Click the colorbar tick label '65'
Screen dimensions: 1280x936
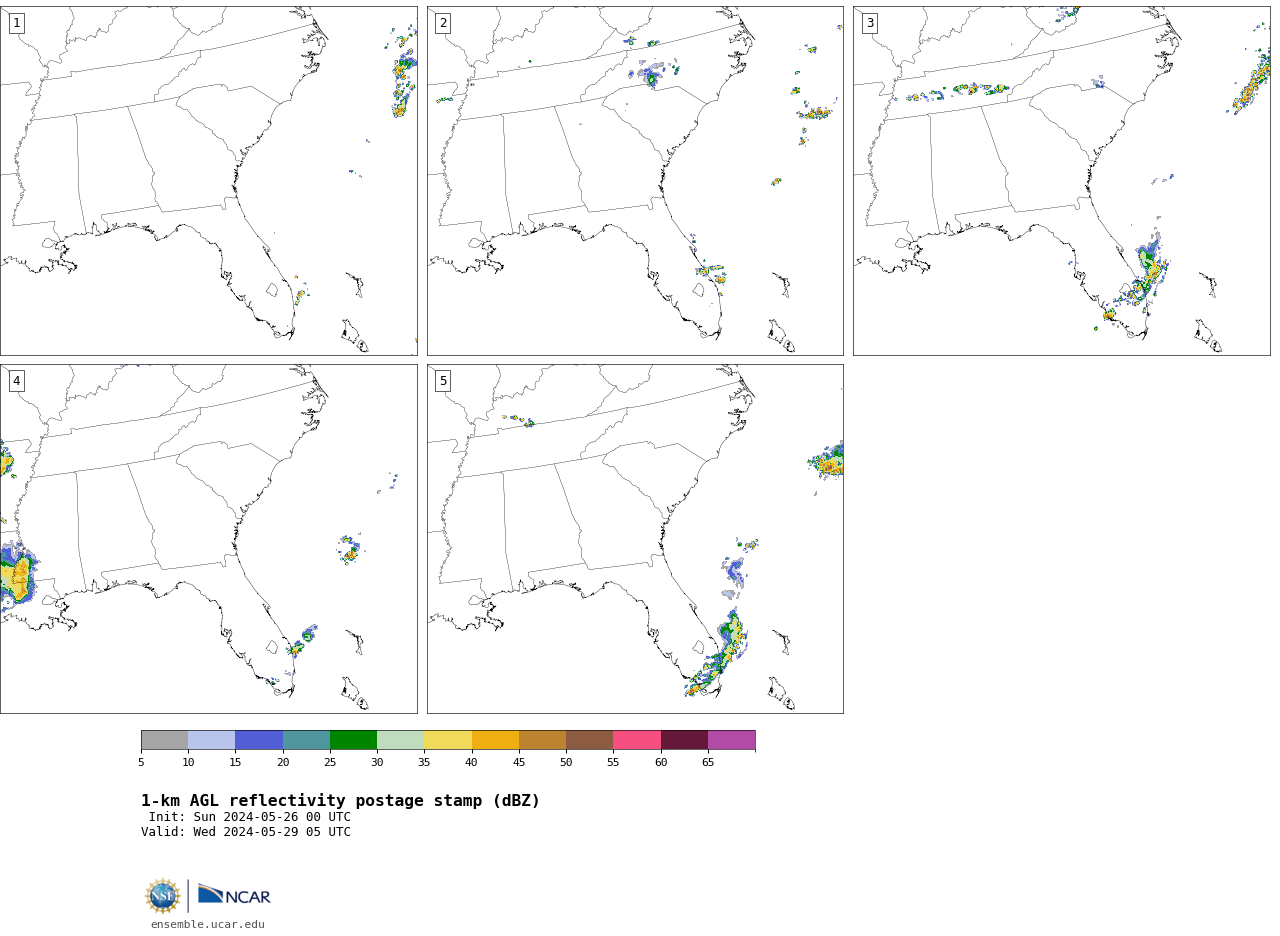click(708, 763)
